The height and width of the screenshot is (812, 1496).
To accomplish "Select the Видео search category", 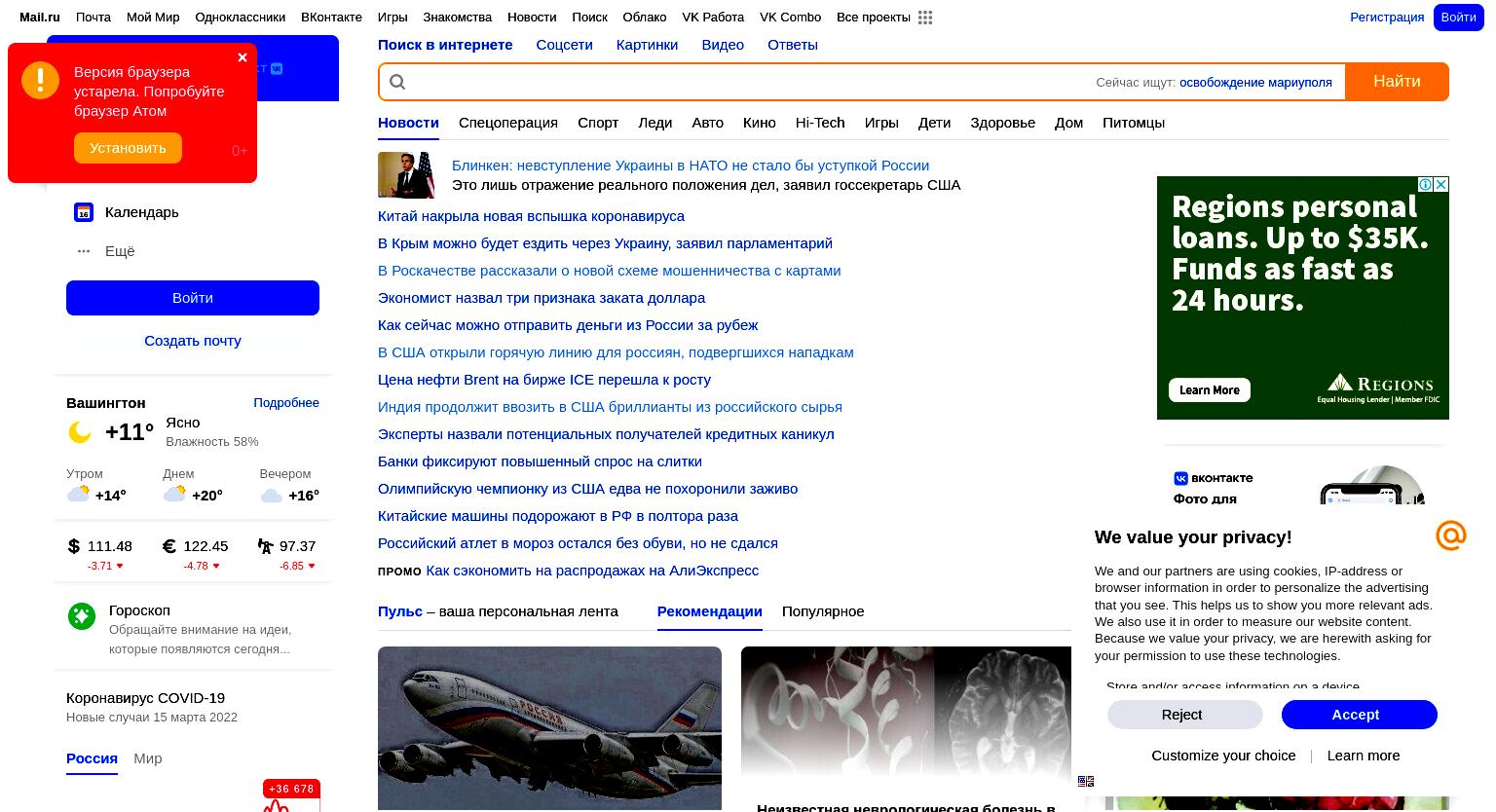I will point(723,45).
